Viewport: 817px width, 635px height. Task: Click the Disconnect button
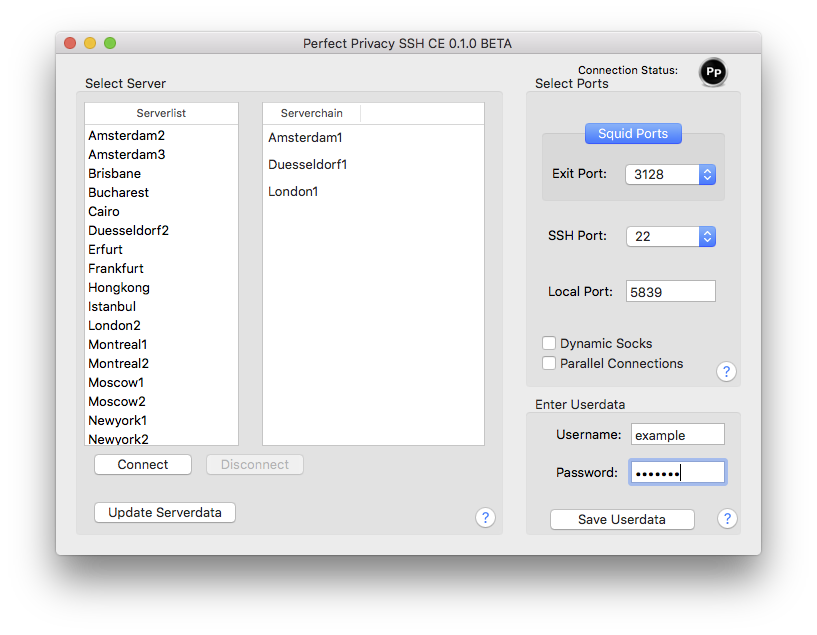(x=255, y=464)
